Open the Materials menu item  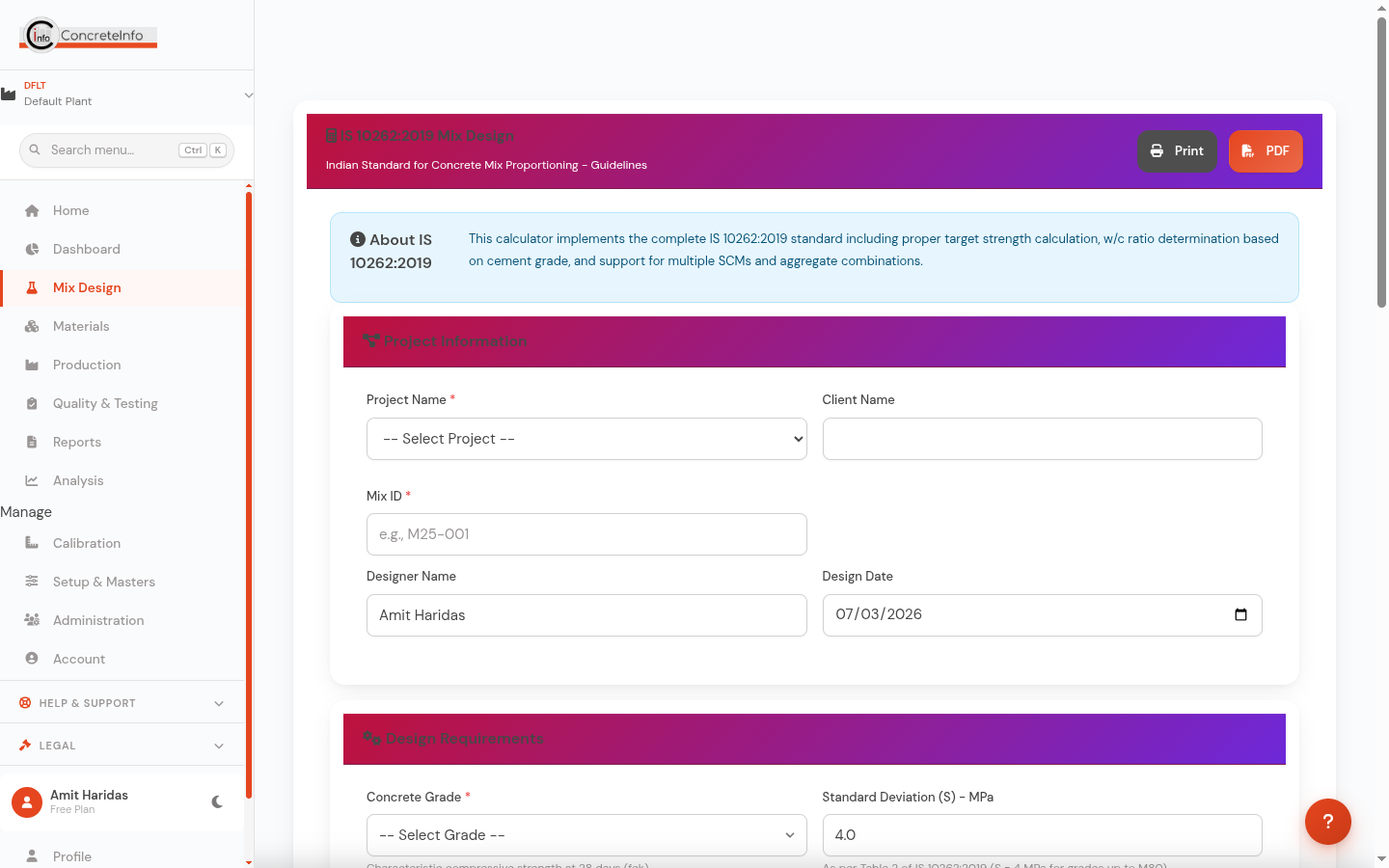(123, 326)
